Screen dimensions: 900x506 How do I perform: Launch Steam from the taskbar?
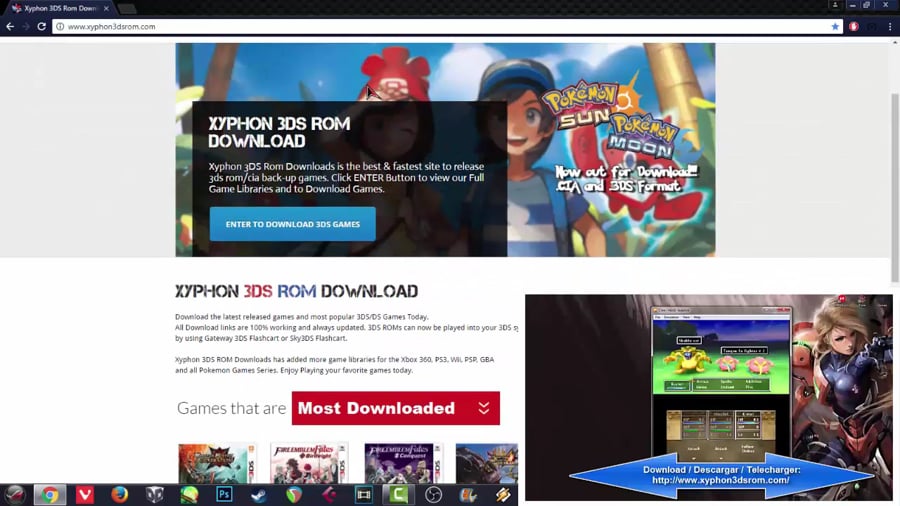[x=259, y=495]
